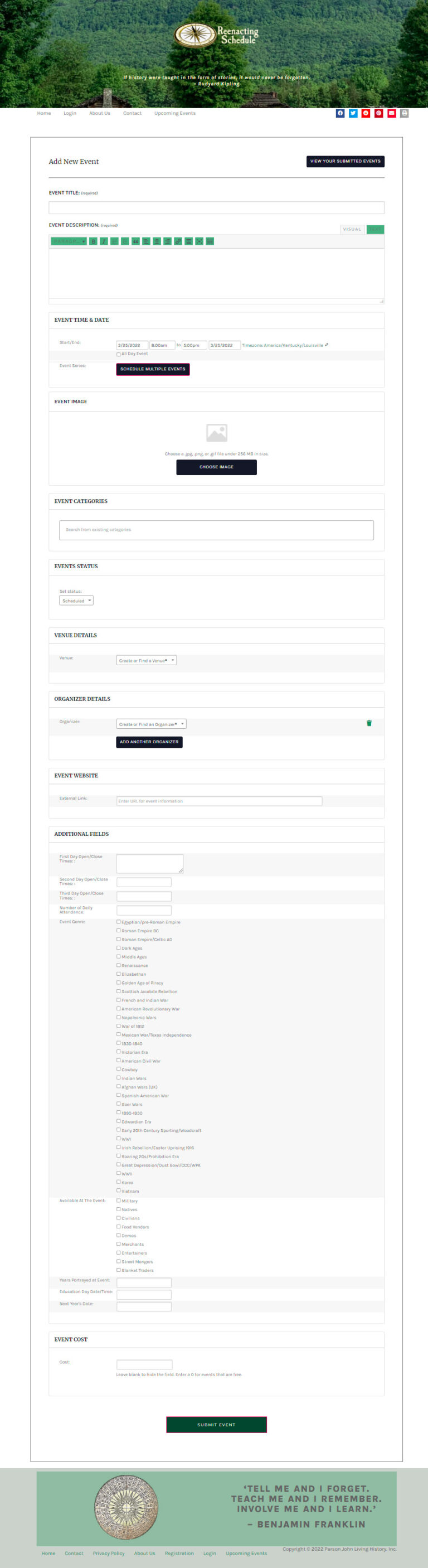Open the 5:00pm end time picker
The width and height of the screenshot is (428, 1568).
[194, 345]
